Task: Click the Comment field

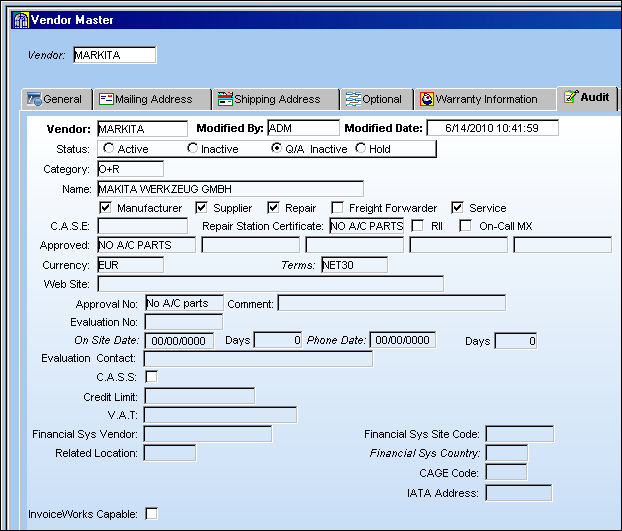Action: click(392, 303)
